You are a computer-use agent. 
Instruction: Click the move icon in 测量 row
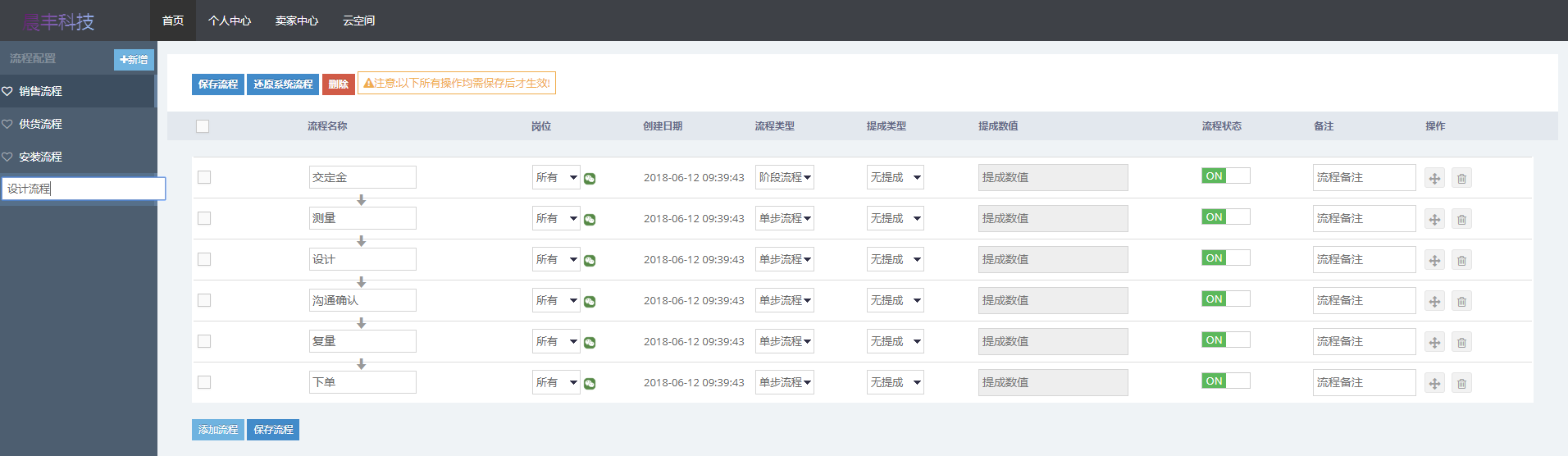(x=1434, y=219)
